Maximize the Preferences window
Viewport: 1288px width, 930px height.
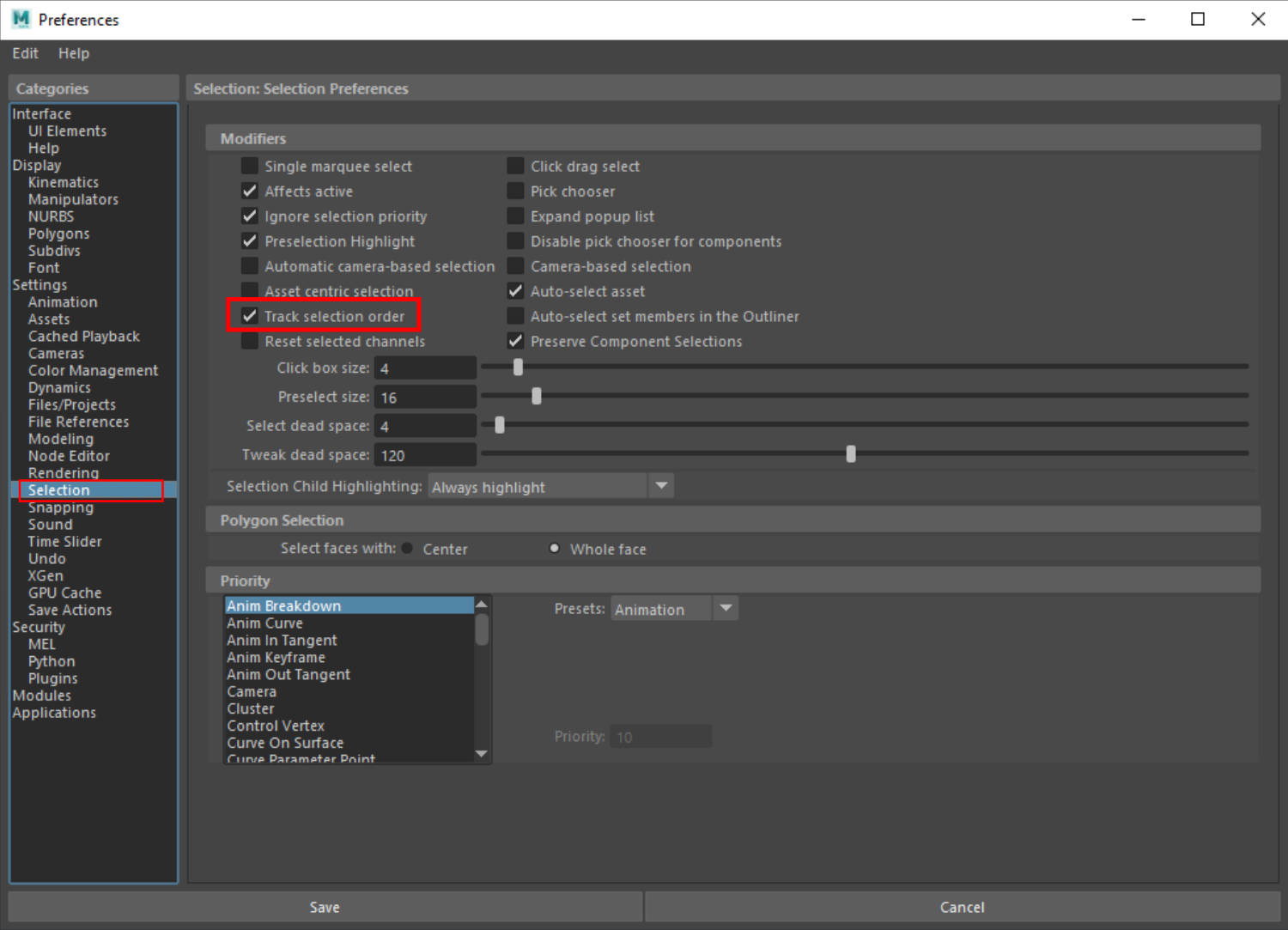[1198, 19]
